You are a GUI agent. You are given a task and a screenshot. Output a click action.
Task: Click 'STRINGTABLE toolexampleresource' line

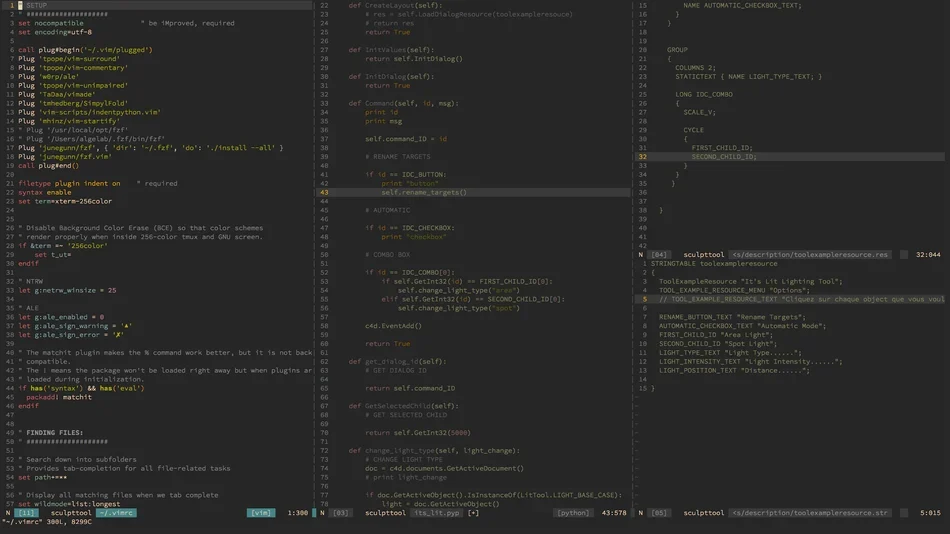pyautogui.click(x=714, y=264)
